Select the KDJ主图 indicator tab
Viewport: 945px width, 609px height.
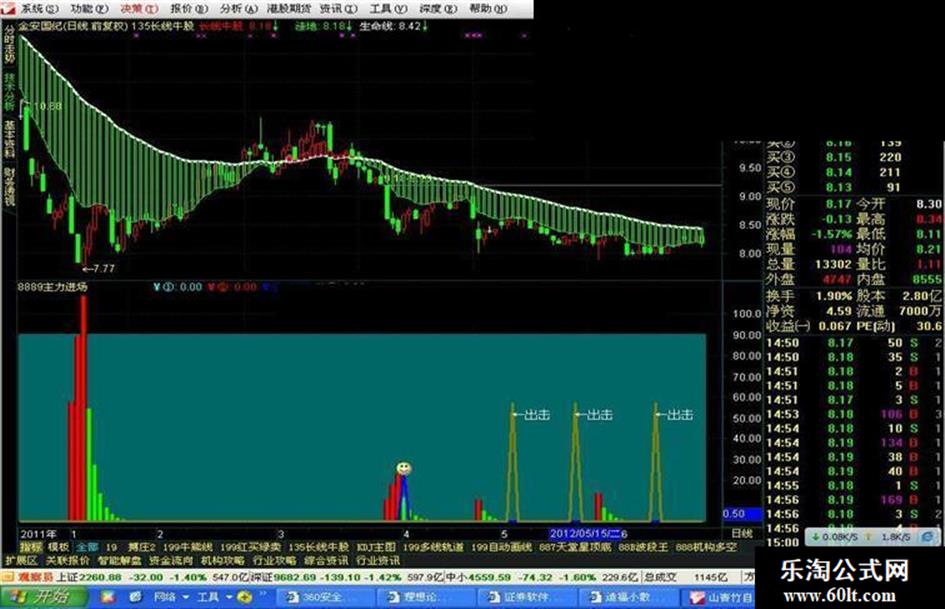(376, 547)
